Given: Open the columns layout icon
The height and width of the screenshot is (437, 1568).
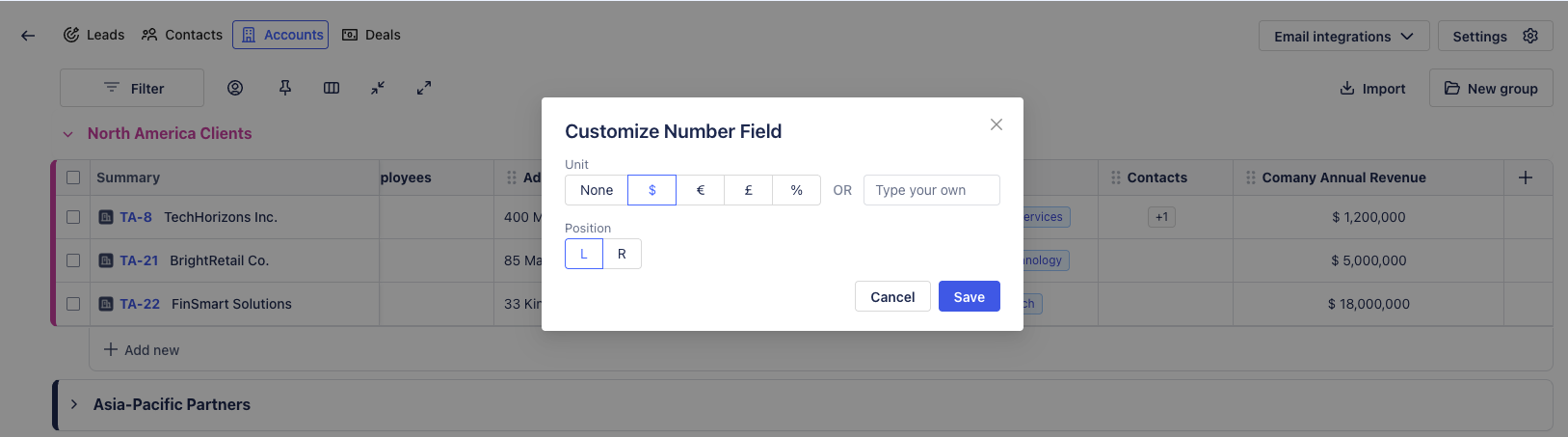Looking at the screenshot, I should (332, 88).
